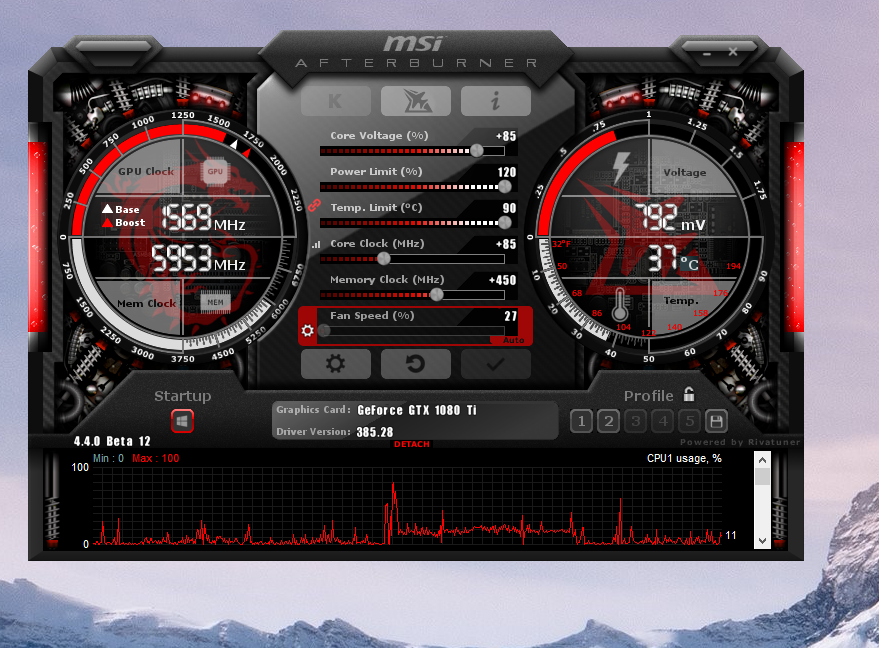
Task: Click the lightning bolt voltage icon
Action: point(621,168)
